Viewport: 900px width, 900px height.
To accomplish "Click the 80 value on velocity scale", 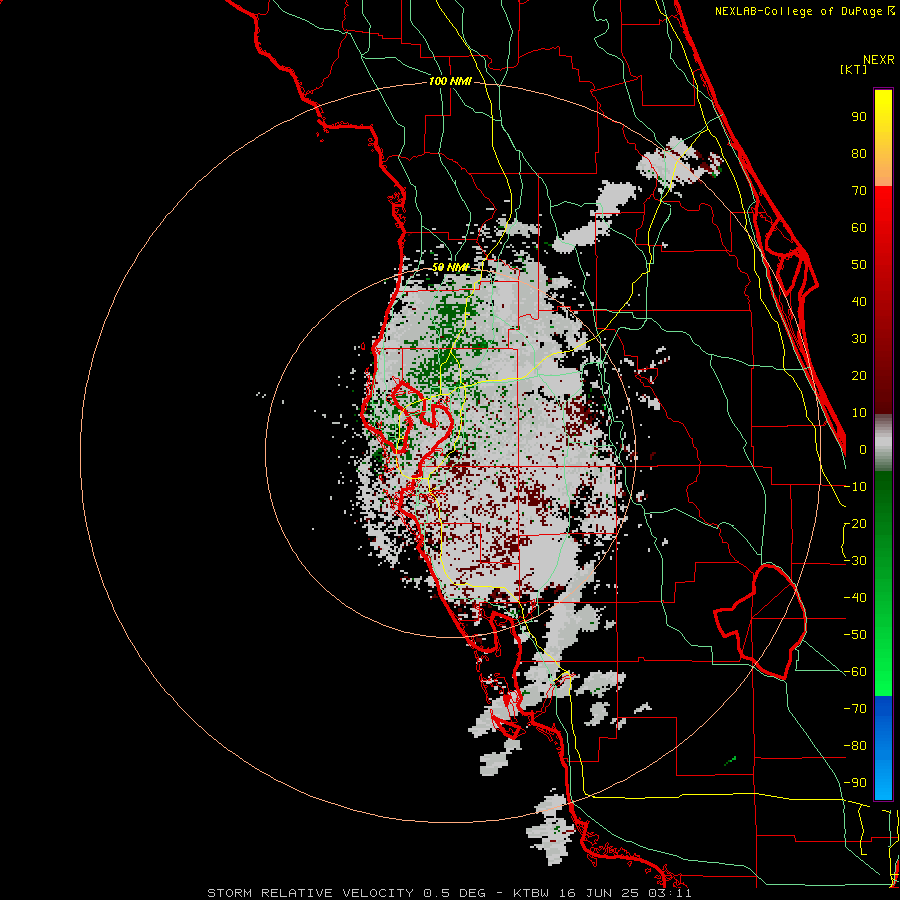I will point(859,154).
